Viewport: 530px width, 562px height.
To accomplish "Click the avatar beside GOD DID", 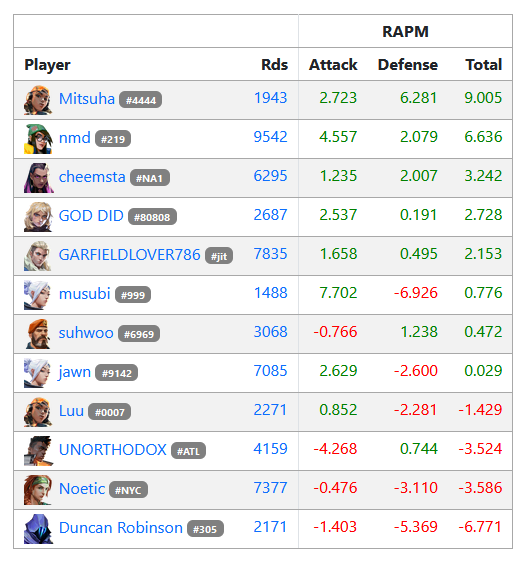I will (x=38, y=217).
